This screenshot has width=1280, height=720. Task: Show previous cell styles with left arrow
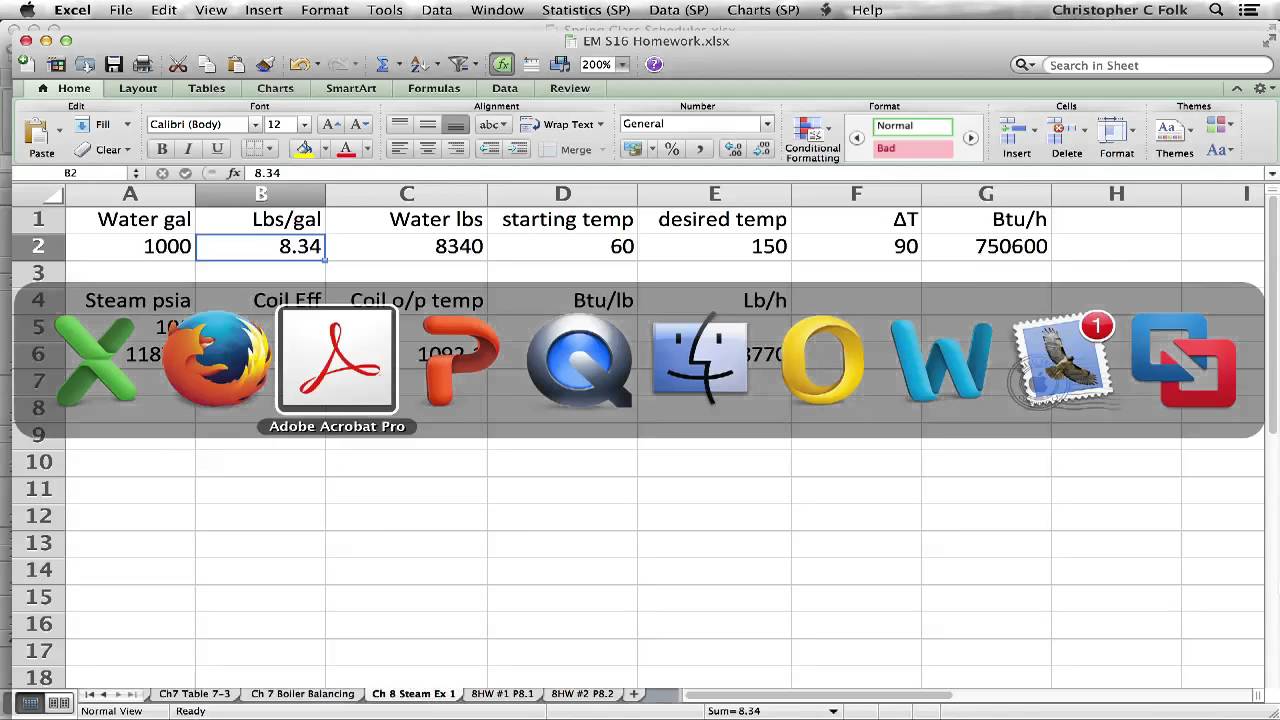[x=857, y=138]
